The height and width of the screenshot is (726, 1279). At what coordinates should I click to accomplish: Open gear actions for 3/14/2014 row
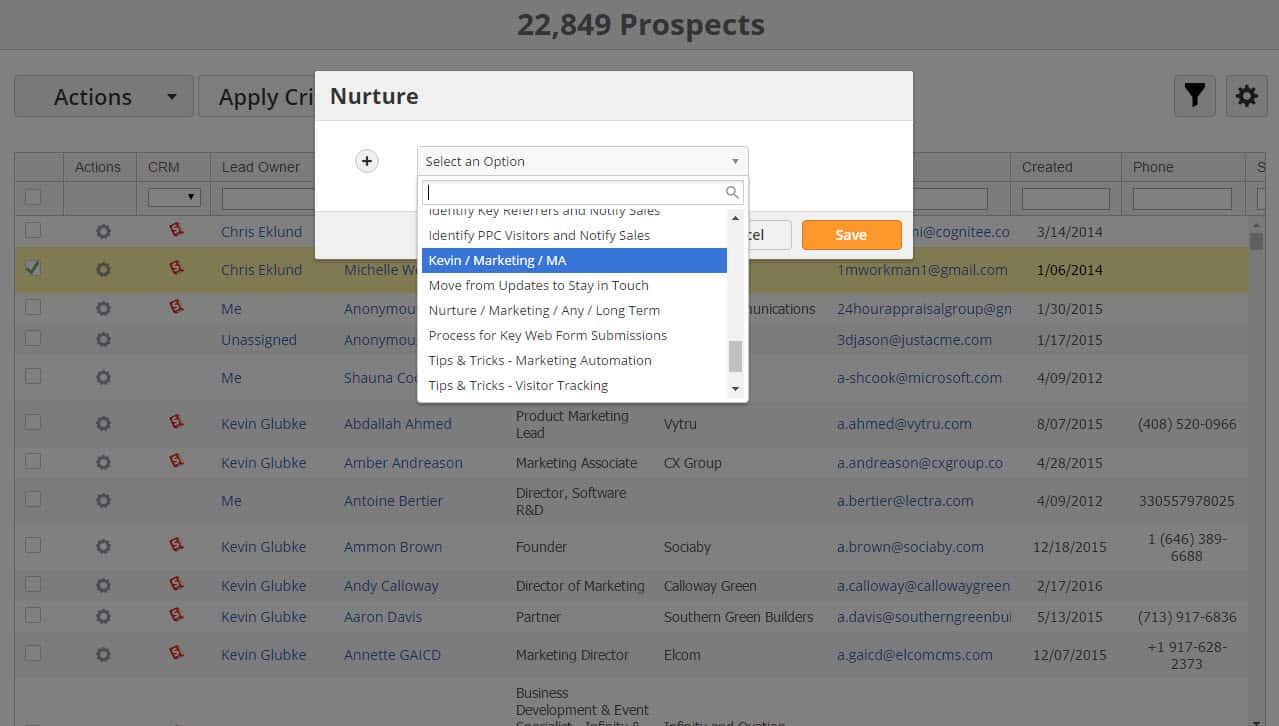click(103, 232)
